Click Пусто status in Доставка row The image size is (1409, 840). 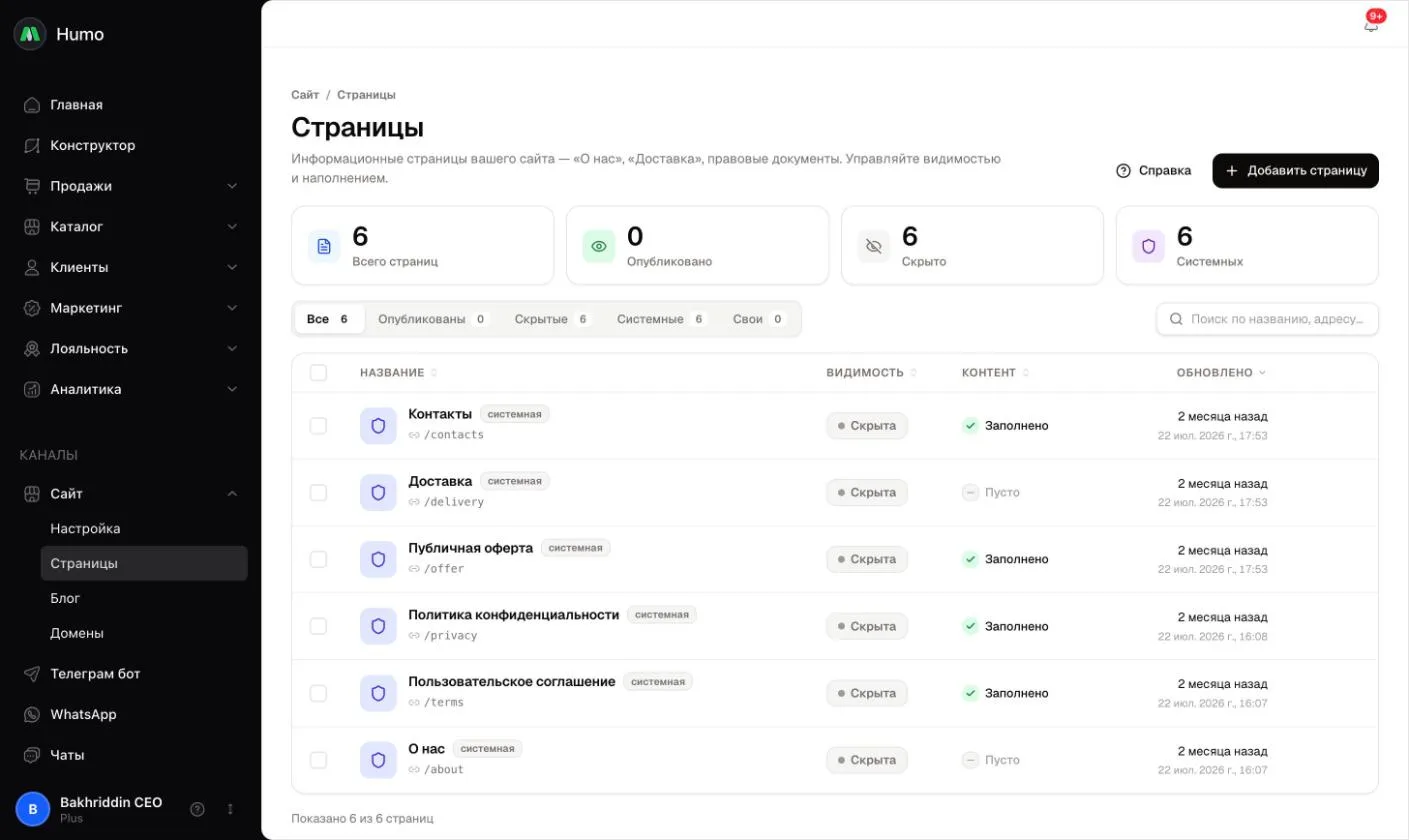[991, 493]
